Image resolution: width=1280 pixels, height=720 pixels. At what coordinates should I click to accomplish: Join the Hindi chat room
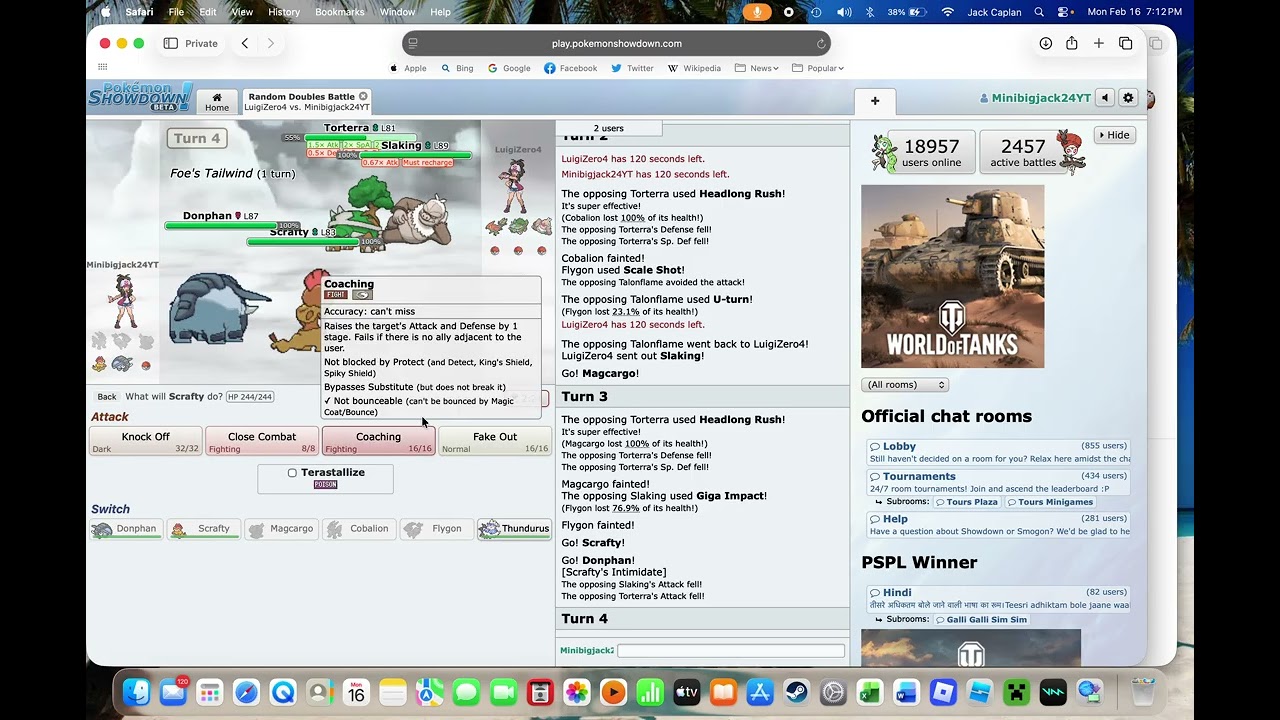tap(998, 598)
